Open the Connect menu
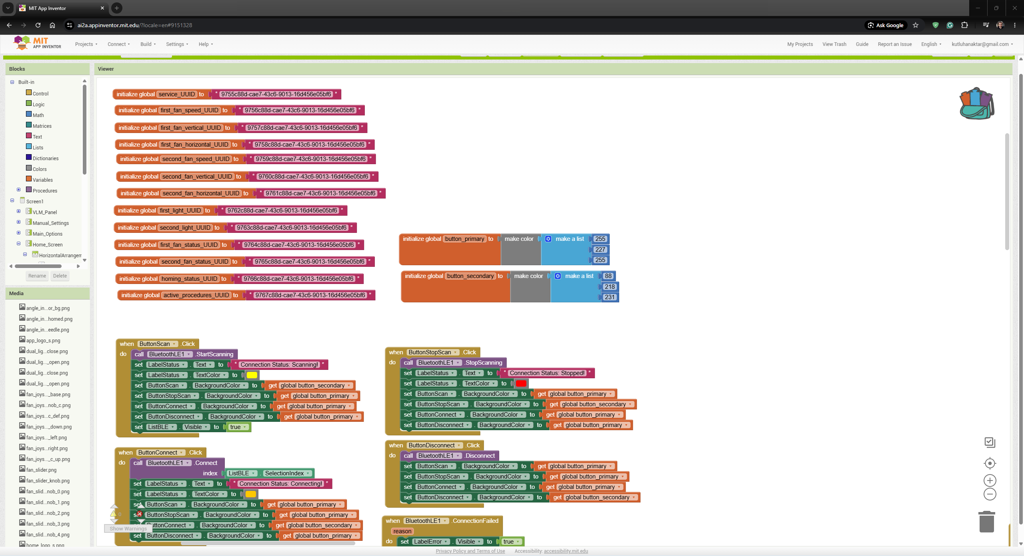 click(118, 44)
